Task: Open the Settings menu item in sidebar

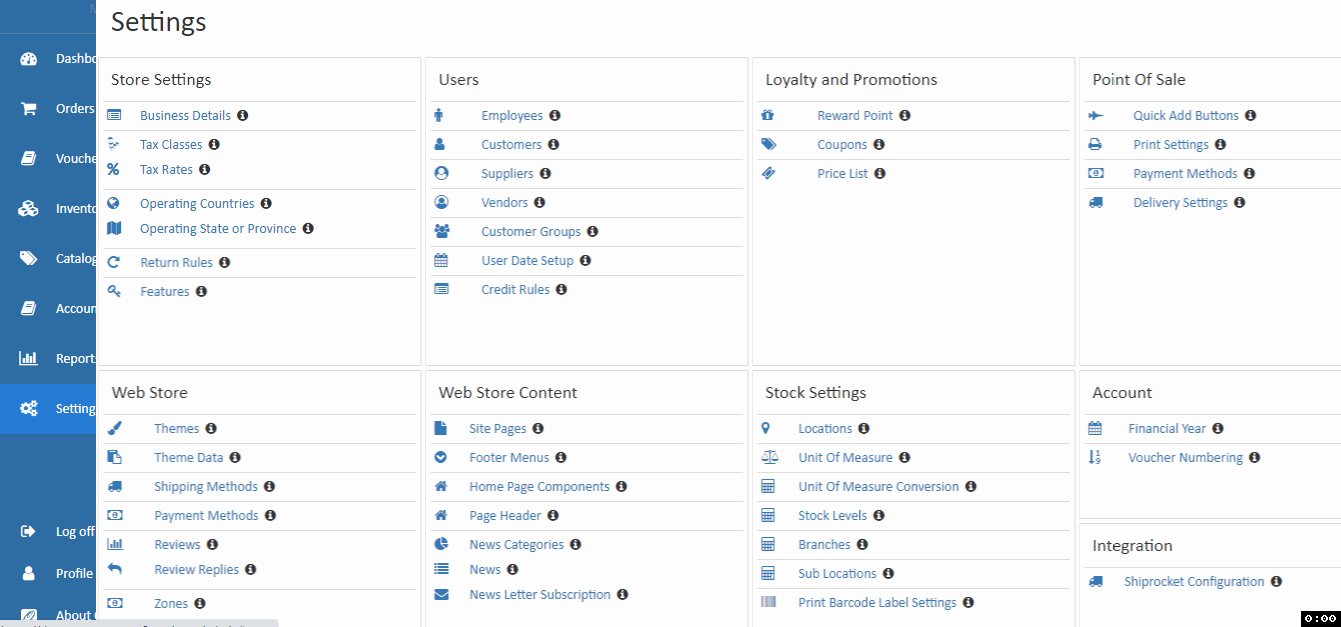Action: tap(60, 409)
